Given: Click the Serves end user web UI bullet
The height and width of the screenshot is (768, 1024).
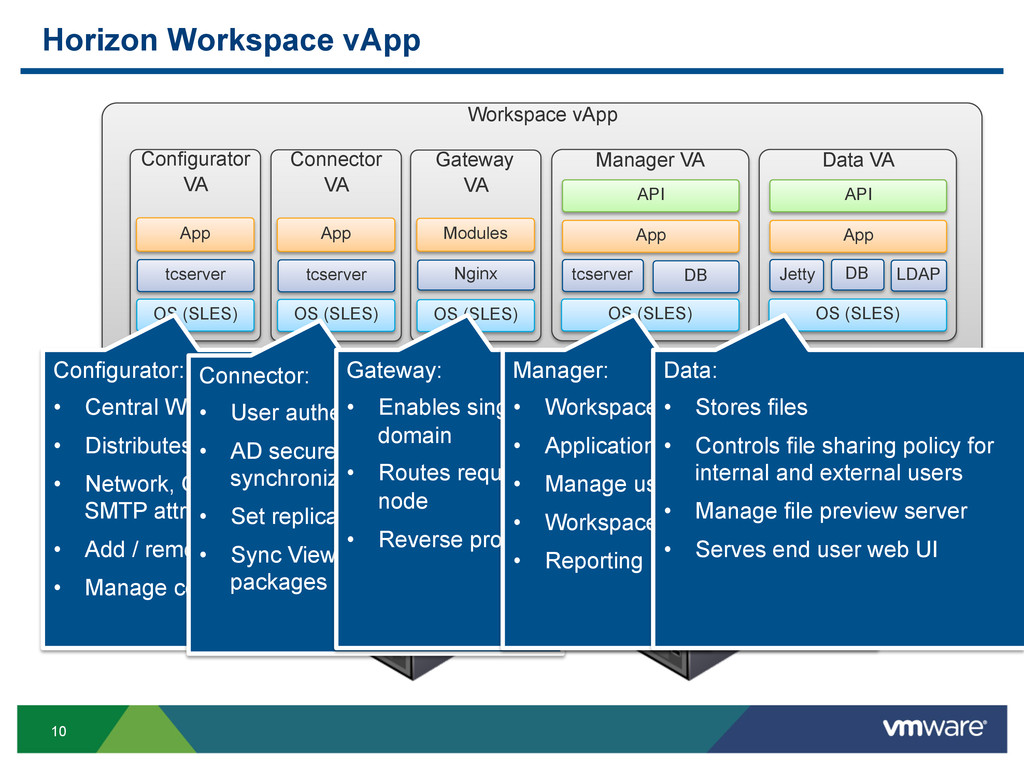Looking at the screenshot, I should (816, 550).
